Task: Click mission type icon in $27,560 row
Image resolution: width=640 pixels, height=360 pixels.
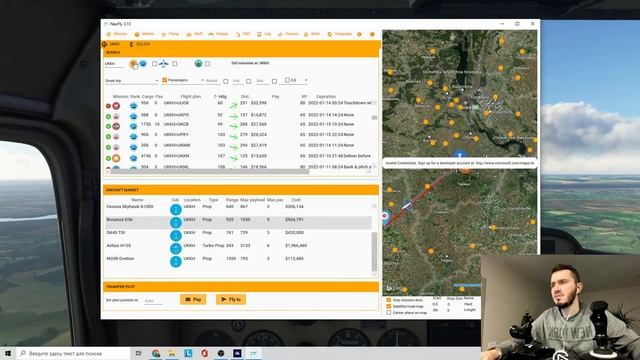Action: click(116, 127)
